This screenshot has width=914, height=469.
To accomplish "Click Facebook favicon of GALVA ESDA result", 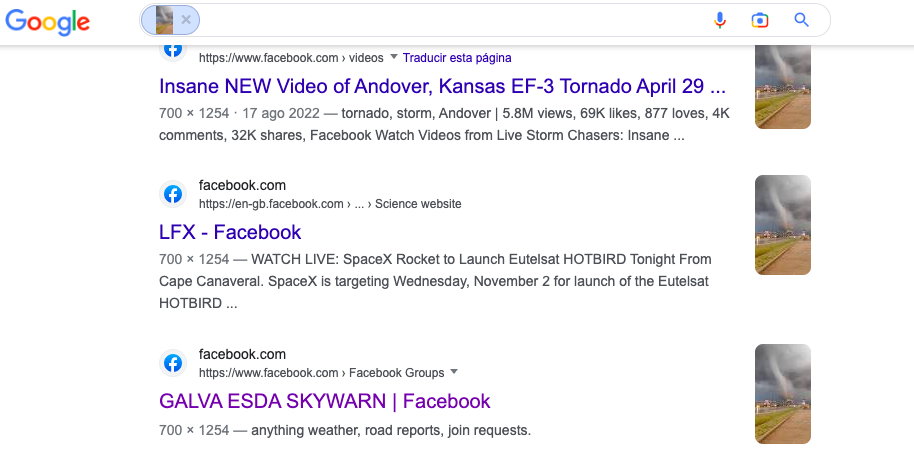I will pos(173,363).
